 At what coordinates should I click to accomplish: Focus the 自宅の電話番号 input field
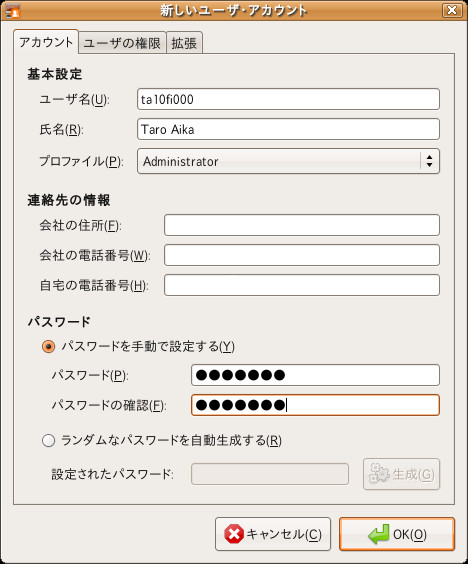click(302, 285)
